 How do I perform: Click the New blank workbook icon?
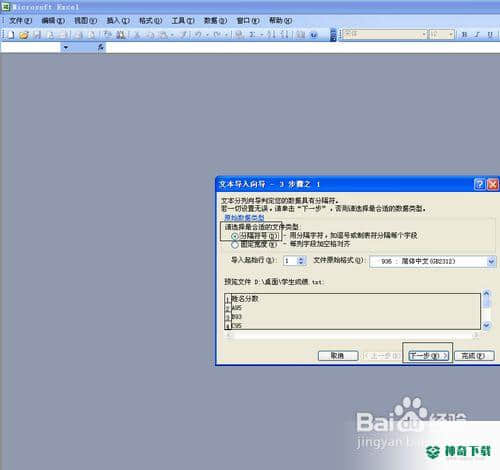coord(10,34)
